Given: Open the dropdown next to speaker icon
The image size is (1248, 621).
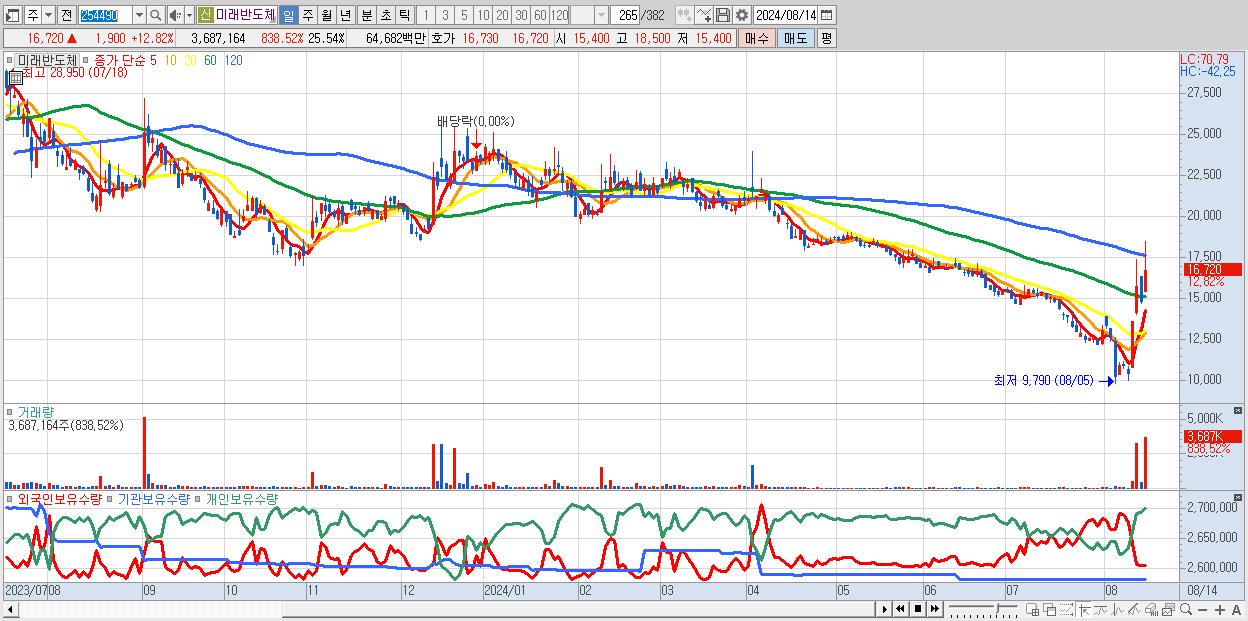Looking at the screenshot, I should click(x=189, y=15).
